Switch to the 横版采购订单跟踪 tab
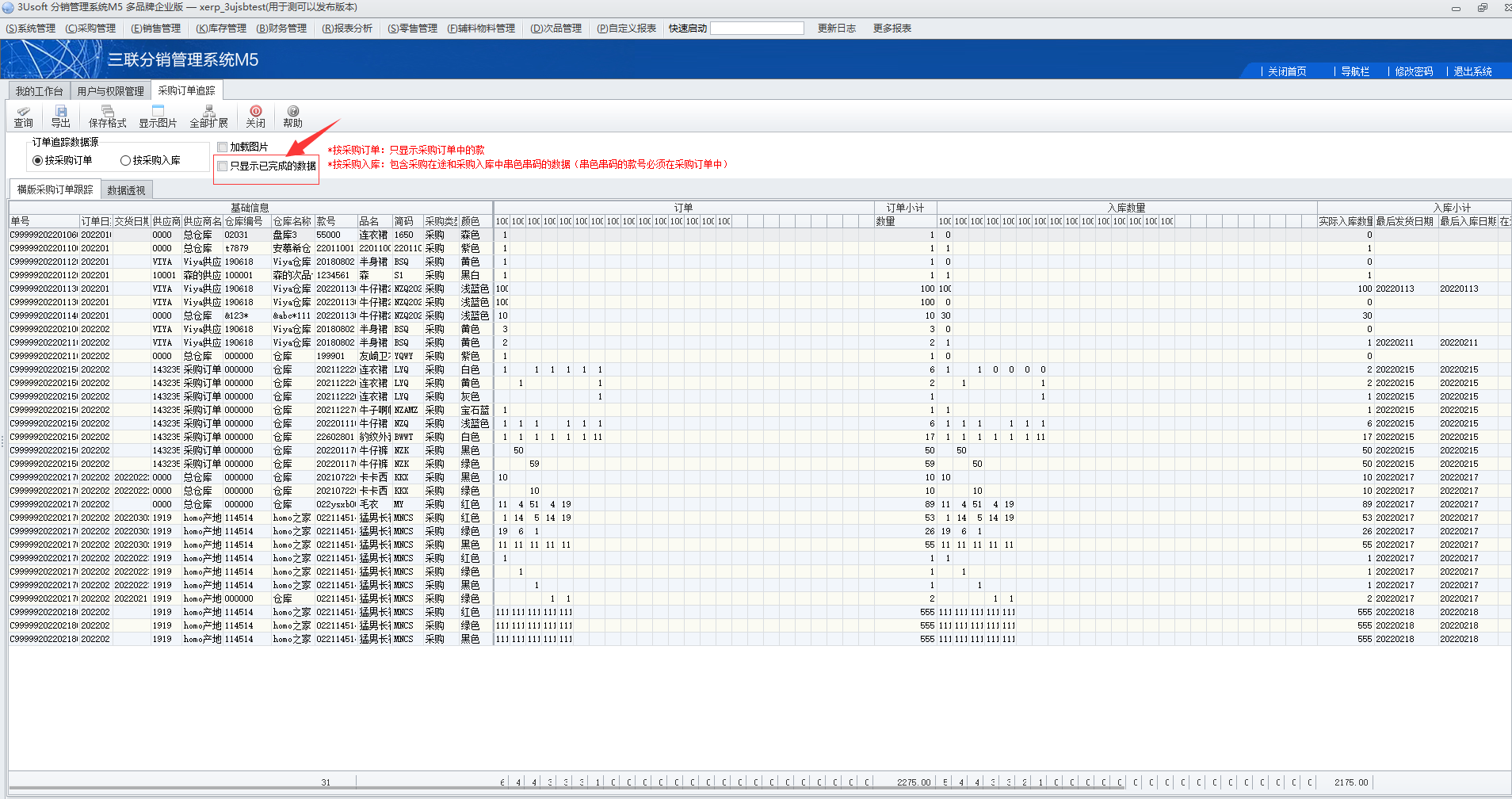Viewport: 1512px width, 799px height. [x=55, y=189]
